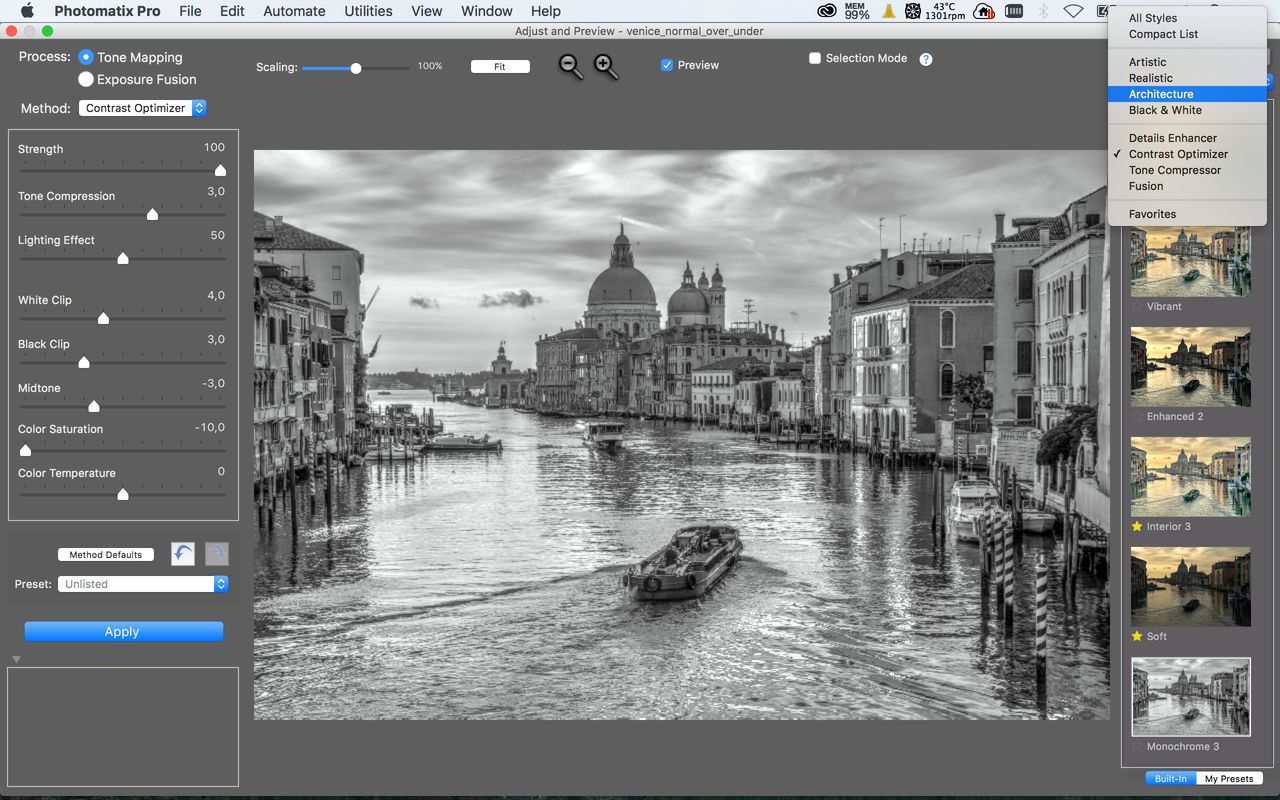Open the Method Contrast Optimizer dropdown

tap(142, 108)
